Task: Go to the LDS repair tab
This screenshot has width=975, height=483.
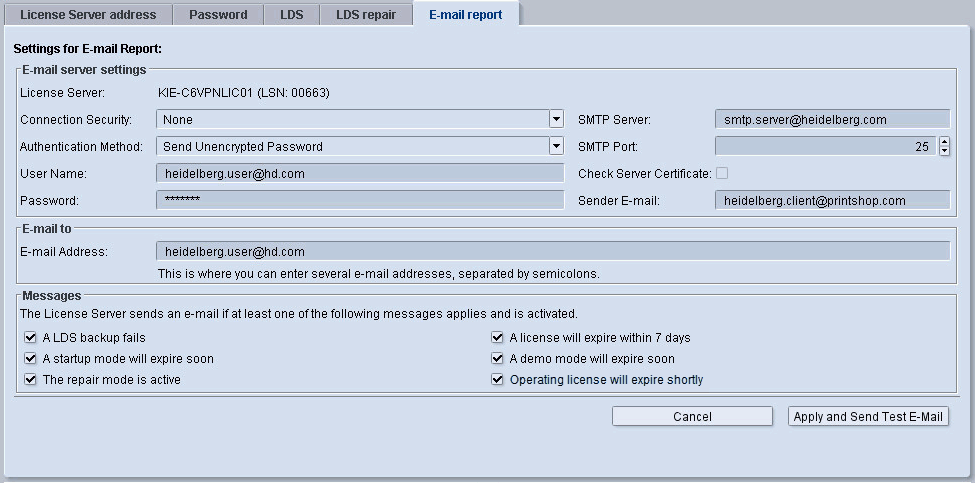Action: [x=365, y=15]
